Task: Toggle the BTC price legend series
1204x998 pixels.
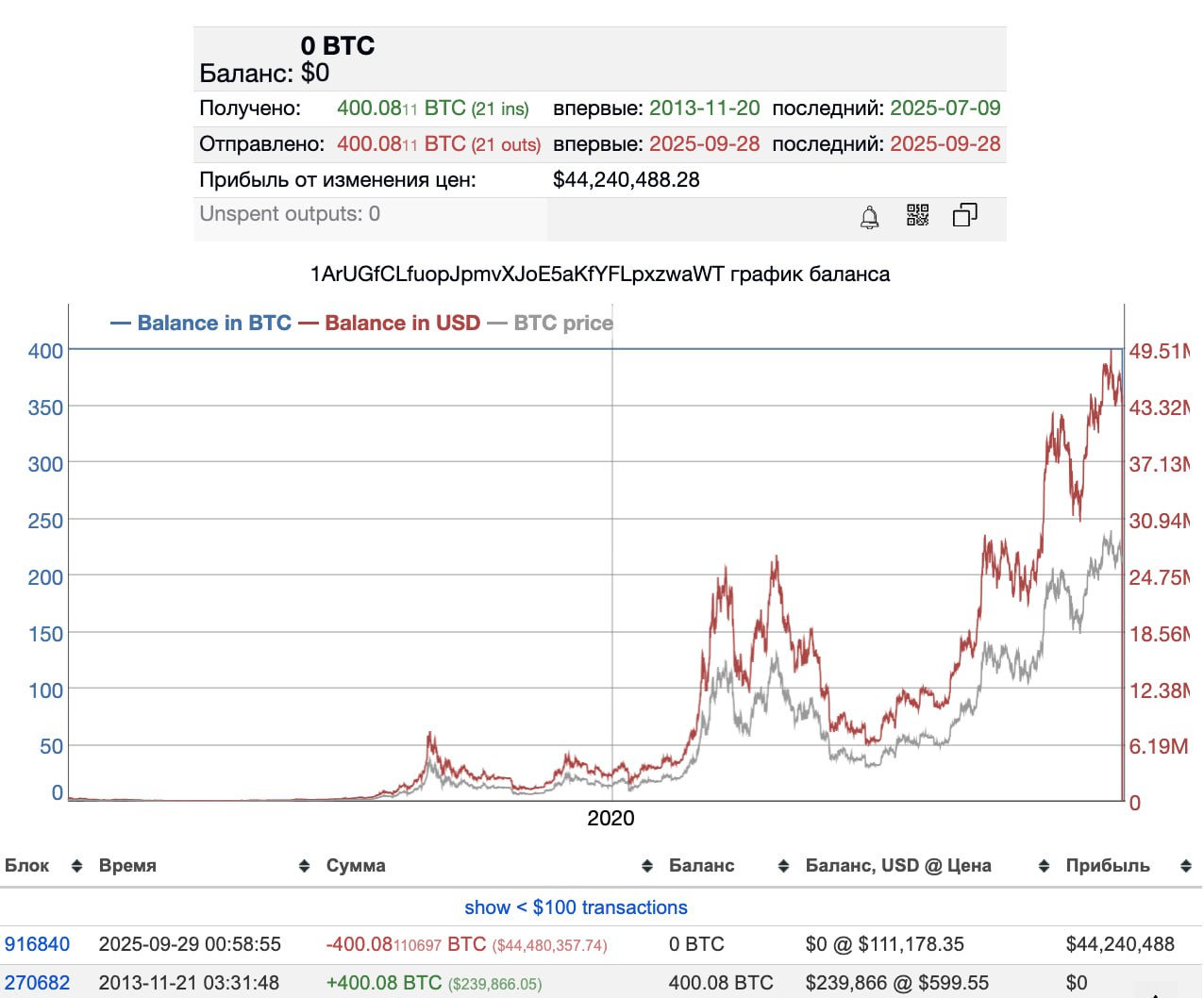Action: point(550,323)
